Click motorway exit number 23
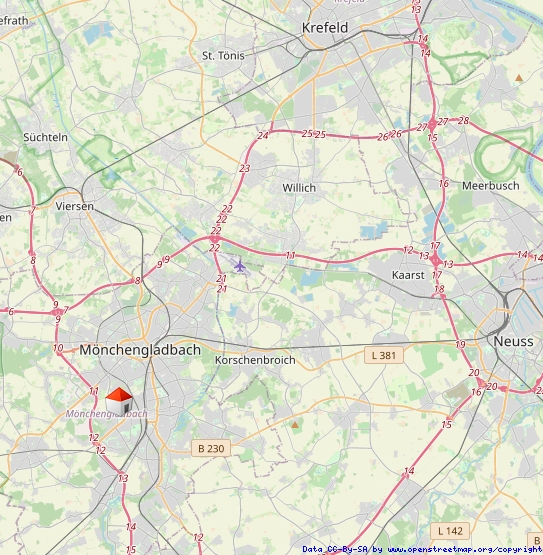The image size is (543, 555). (245, 168)
